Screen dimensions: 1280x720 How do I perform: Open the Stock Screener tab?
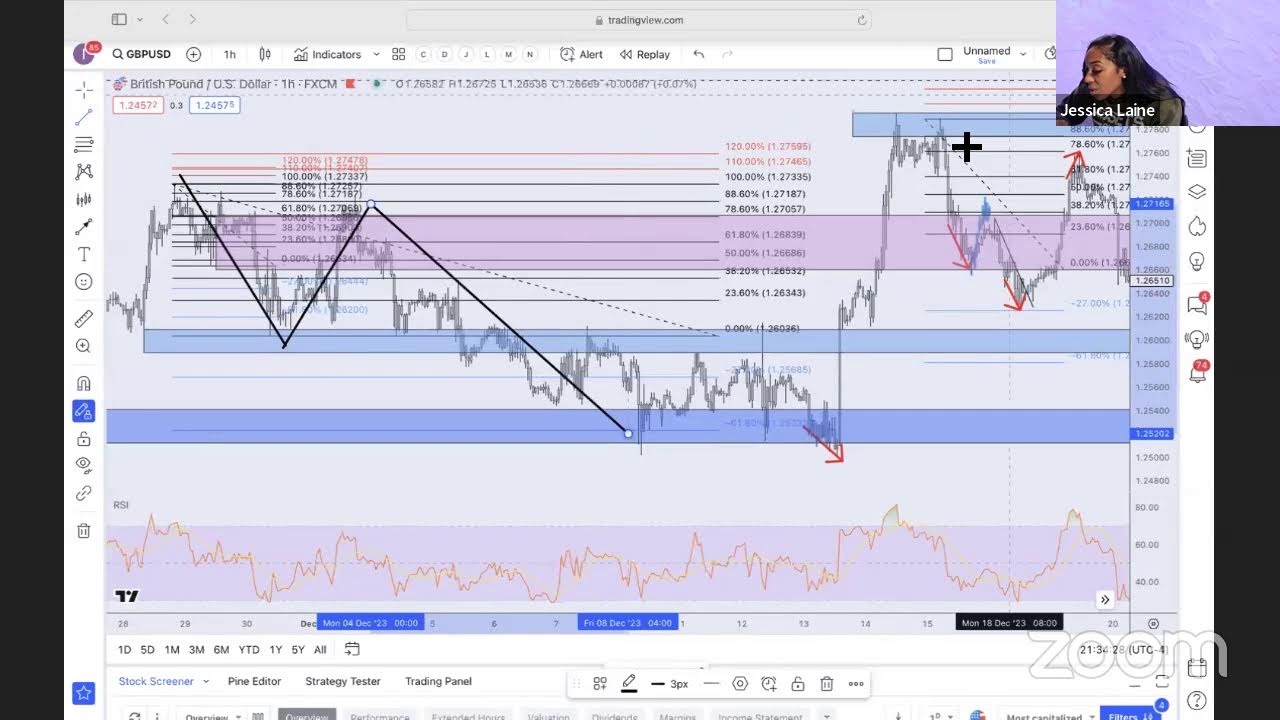156,681
